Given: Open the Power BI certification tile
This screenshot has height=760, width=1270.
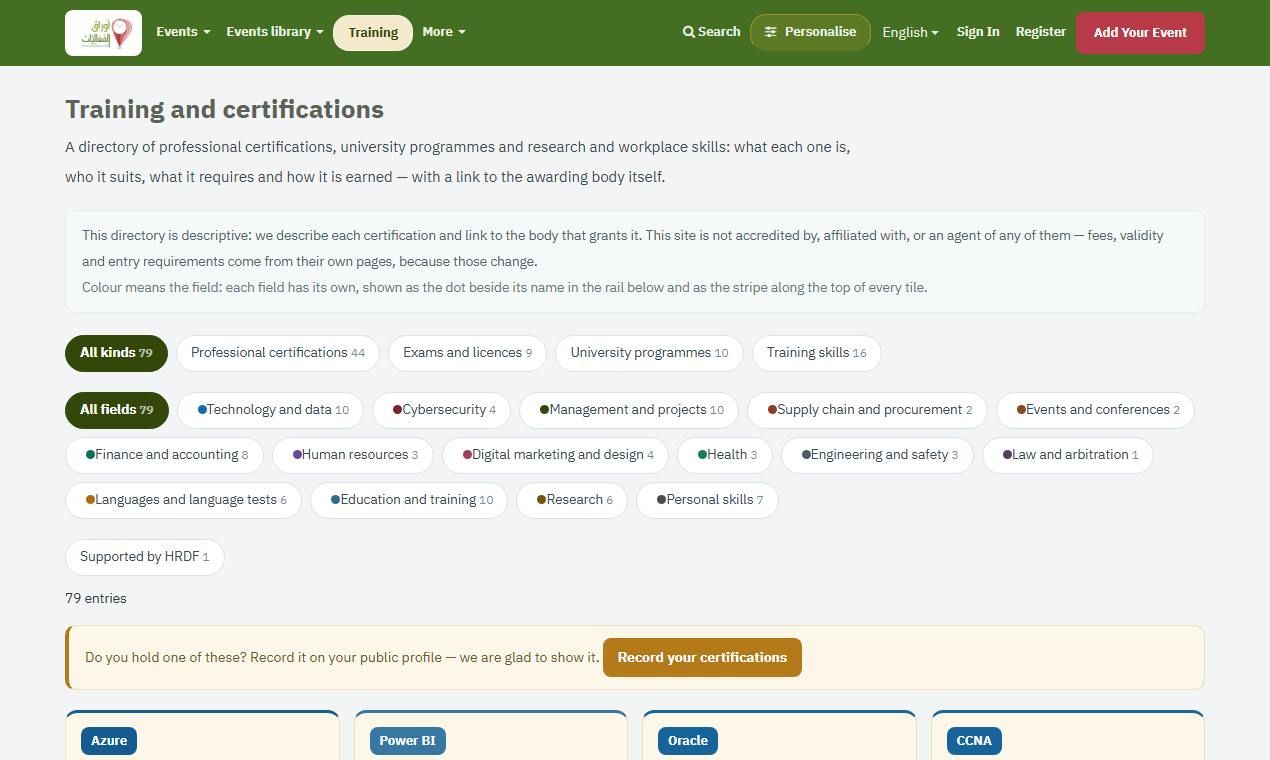Looking at the screenshot, I should (x=490, y=736).
